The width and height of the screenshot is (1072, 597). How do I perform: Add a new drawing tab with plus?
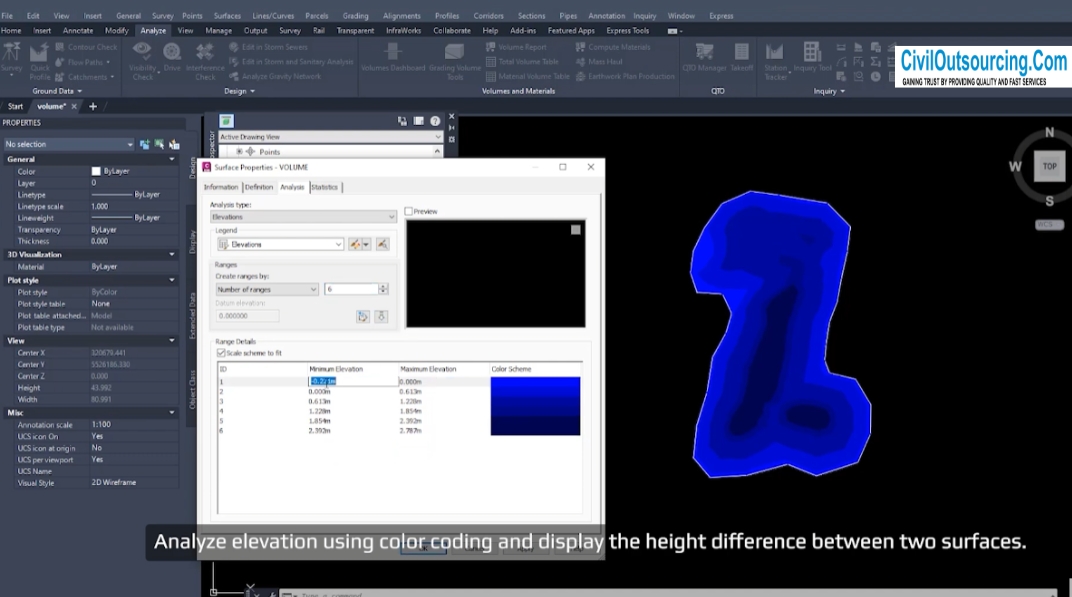(93, 107)
